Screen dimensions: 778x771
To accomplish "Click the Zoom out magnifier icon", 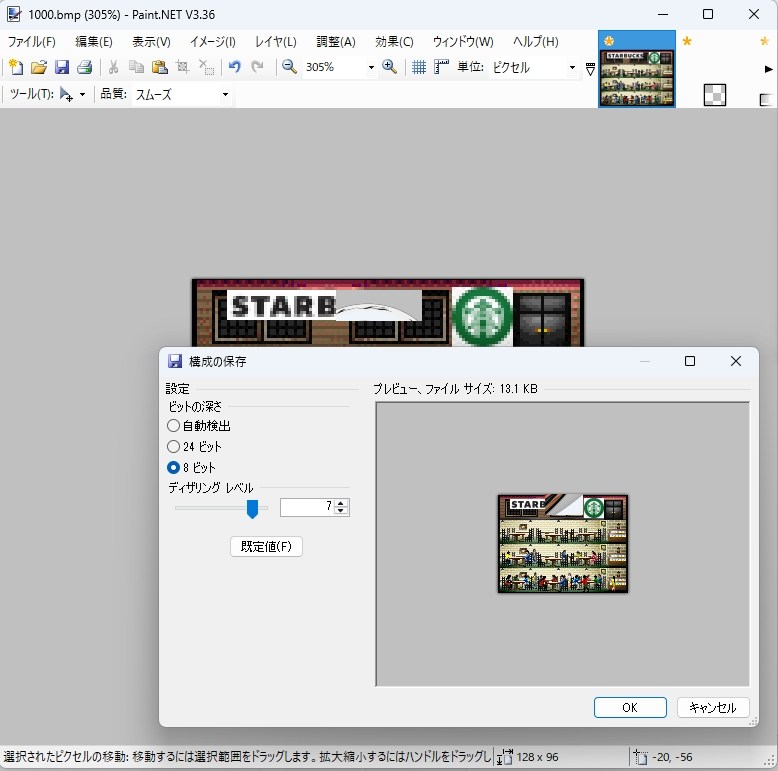I will point(289,67).
